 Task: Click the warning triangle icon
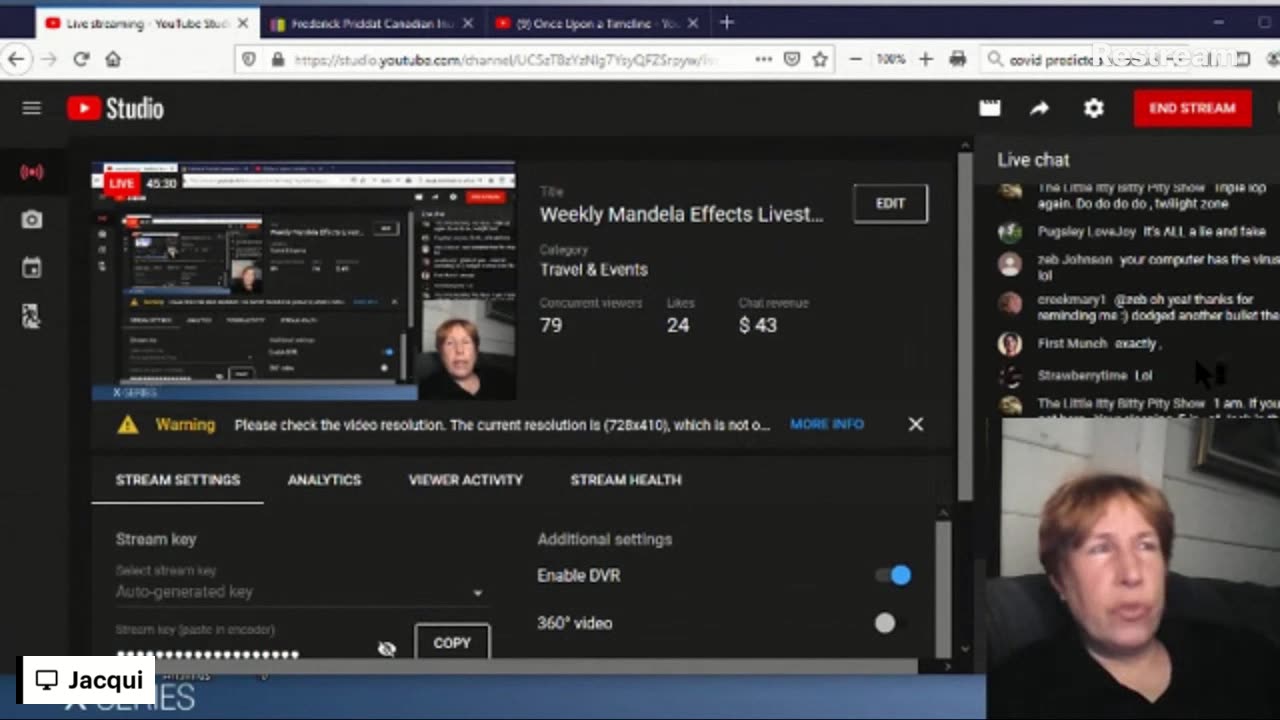128,425
